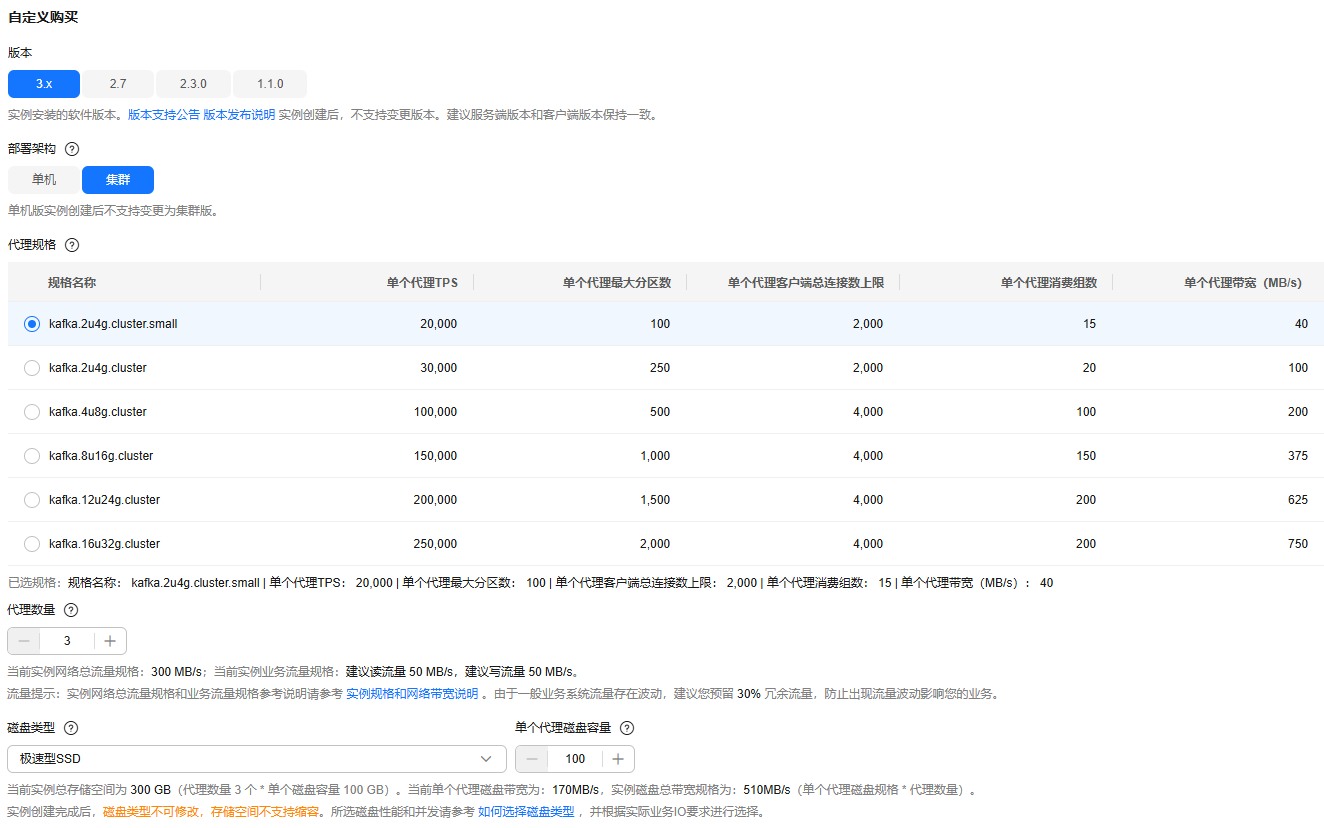Viewport: 1324px width, 828px height.
Task: Click help icon next to 代理数量
Action: coord(71,610)
